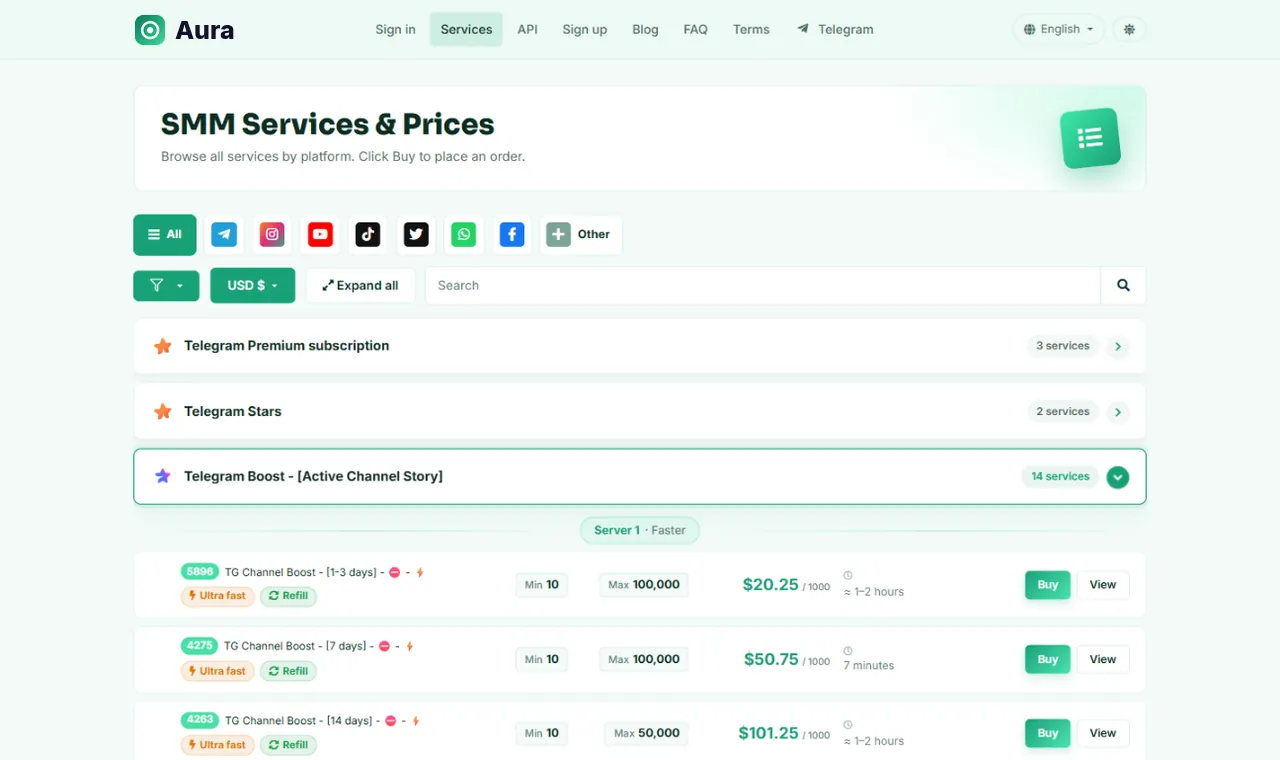Select the Other platforms tab
This screenshot has height=760, width=1280.
(x=581, y=235)
